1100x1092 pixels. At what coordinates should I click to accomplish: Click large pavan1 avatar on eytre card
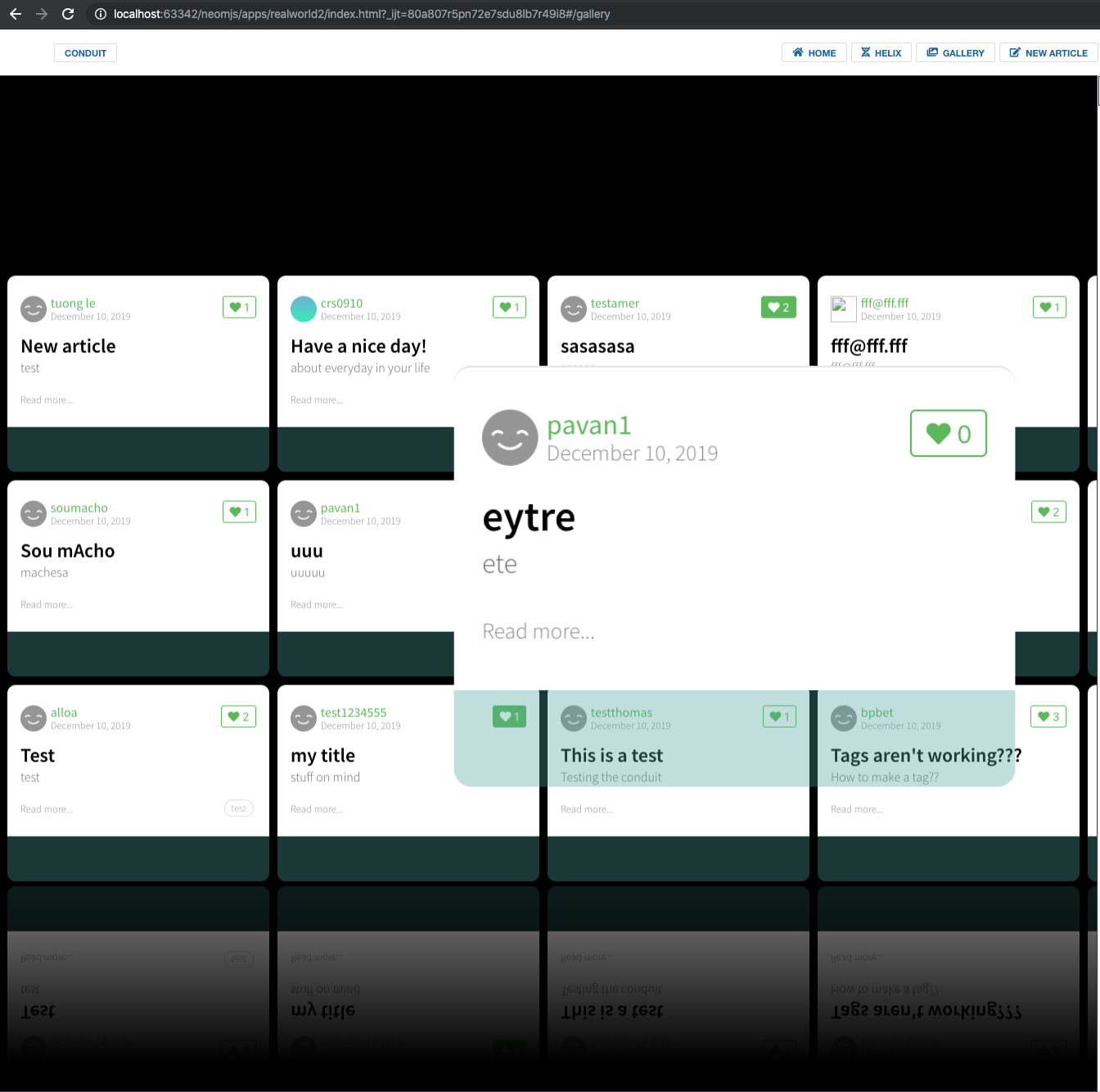point(510,437)
